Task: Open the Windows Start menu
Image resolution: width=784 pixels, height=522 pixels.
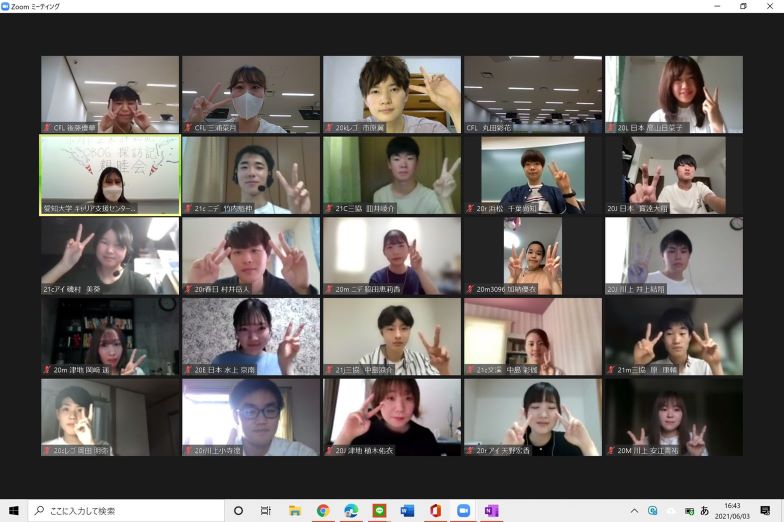Action: 14,510
